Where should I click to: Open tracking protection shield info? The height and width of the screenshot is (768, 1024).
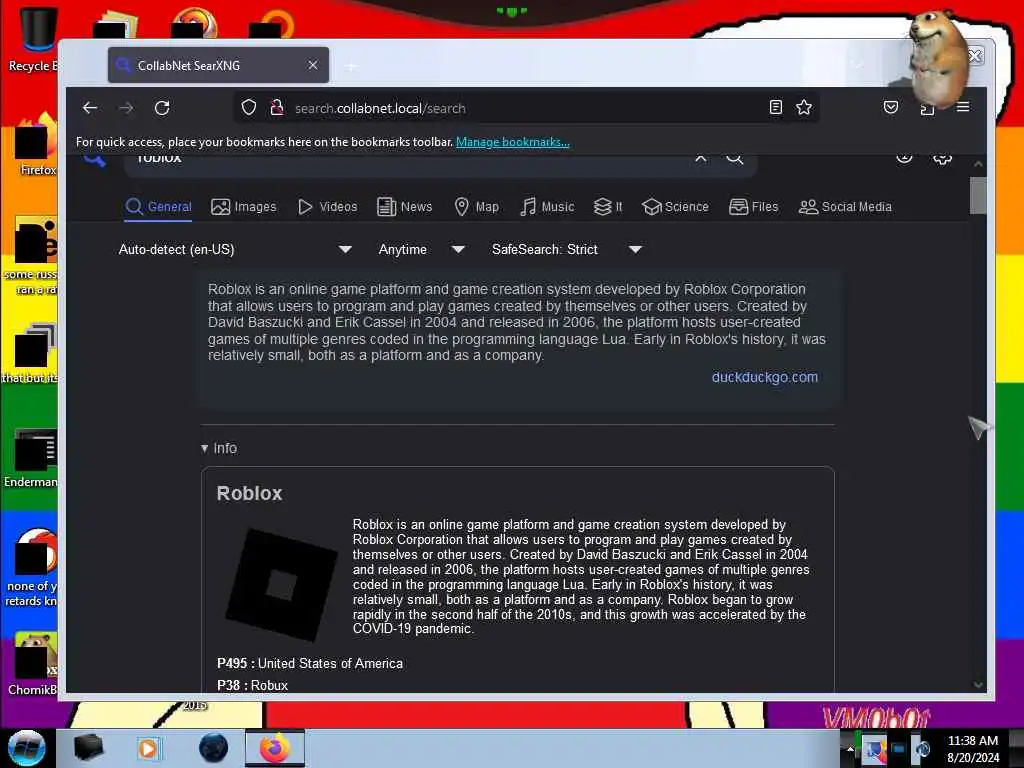pos(249,107)
